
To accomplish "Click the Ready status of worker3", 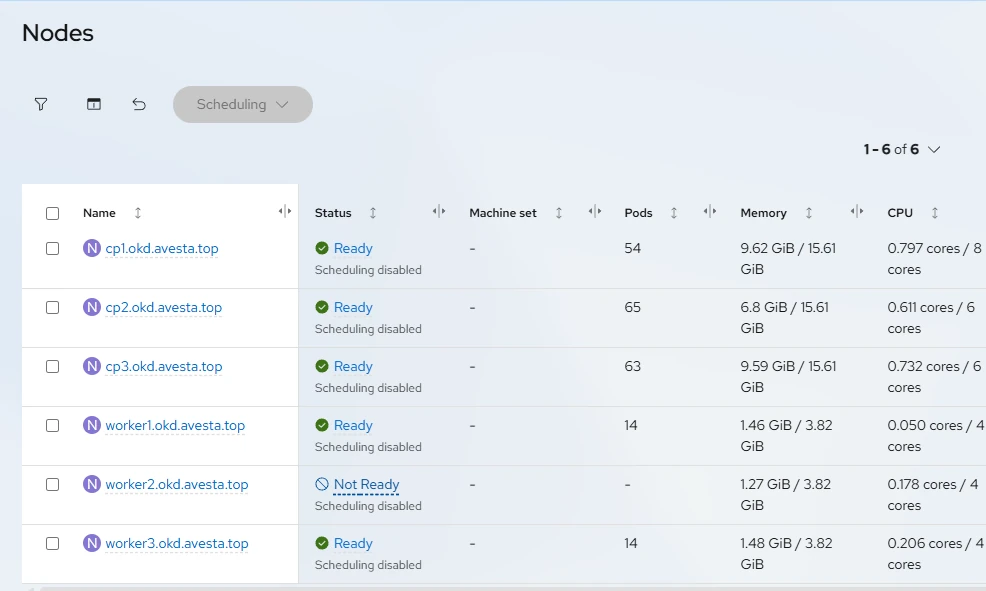I will pos(353,544).
